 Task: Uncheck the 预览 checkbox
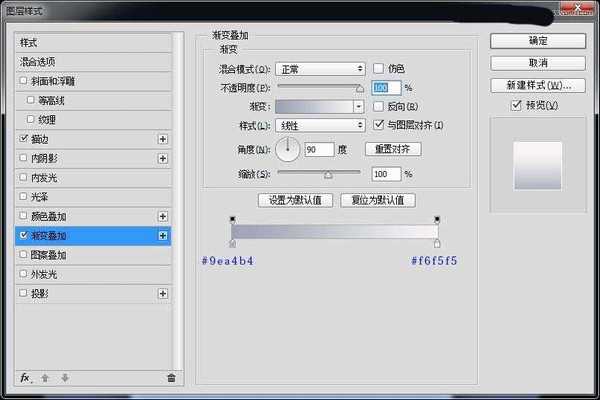point(516,105)
